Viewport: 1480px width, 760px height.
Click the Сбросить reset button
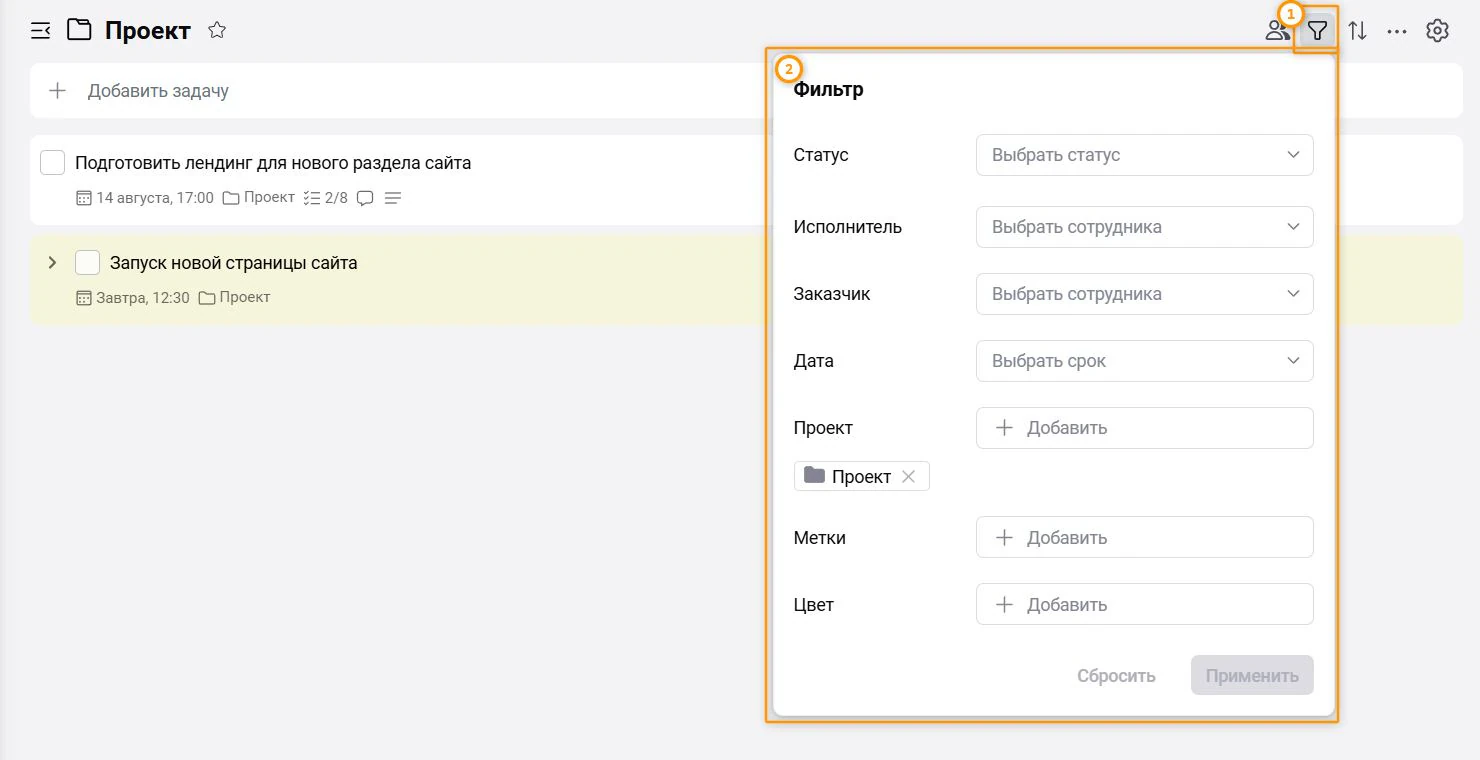[x=1116, y=676]
